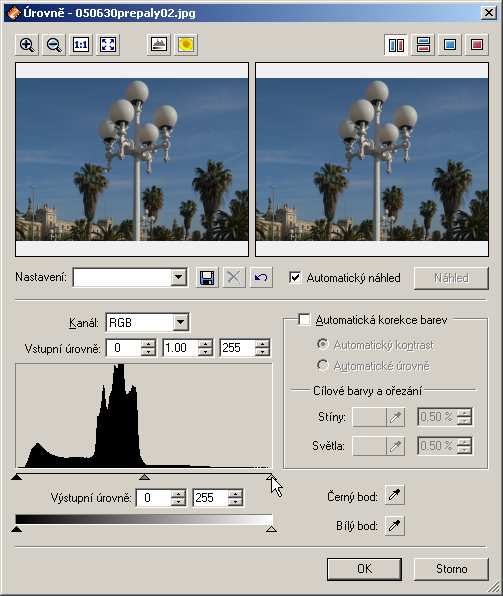Pick the Bílý bod eyedropper
The image size is (503, 596).
(x=394, y=526)
